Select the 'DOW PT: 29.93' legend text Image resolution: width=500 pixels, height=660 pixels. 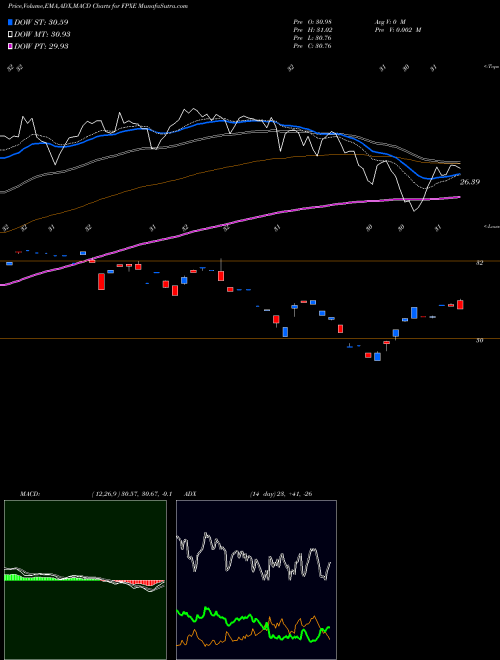point(41,46)
